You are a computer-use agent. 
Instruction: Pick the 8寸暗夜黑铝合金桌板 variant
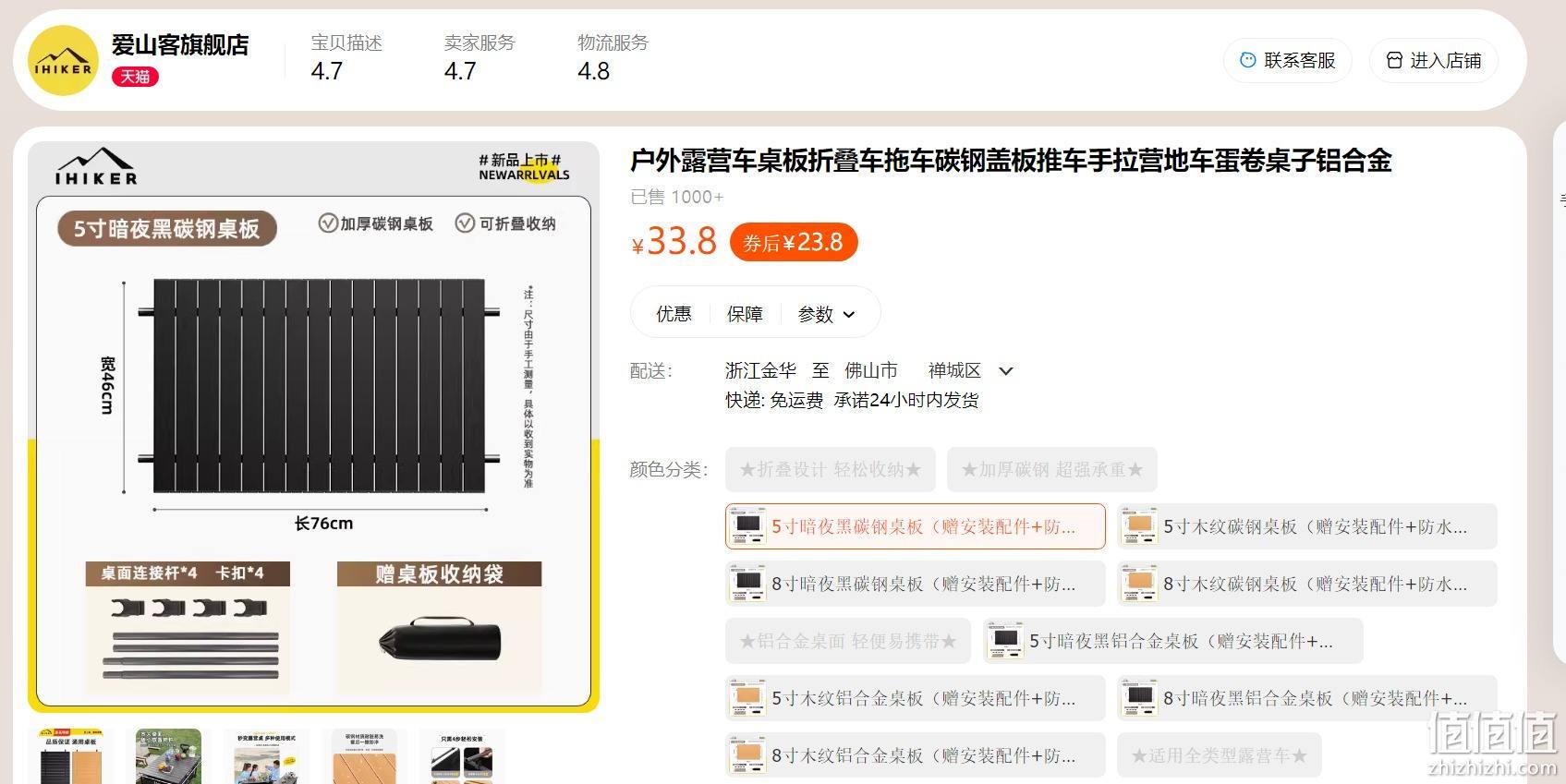pos(1307,698)
